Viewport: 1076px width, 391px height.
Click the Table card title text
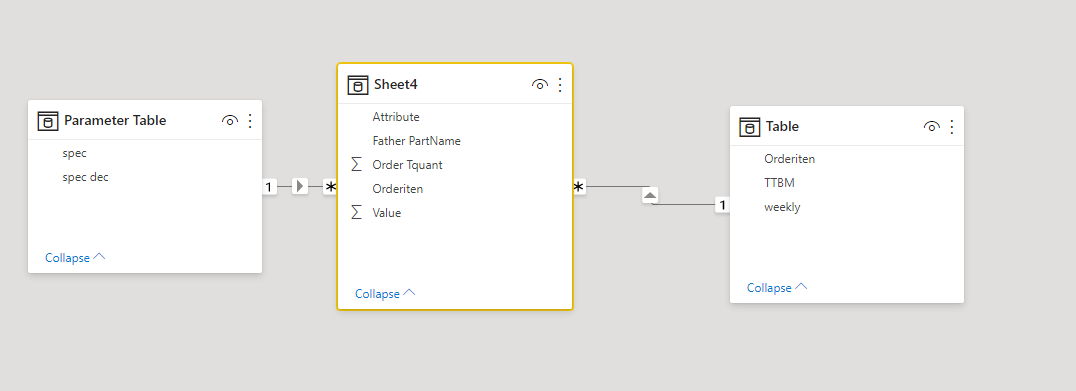click(782, 127)
